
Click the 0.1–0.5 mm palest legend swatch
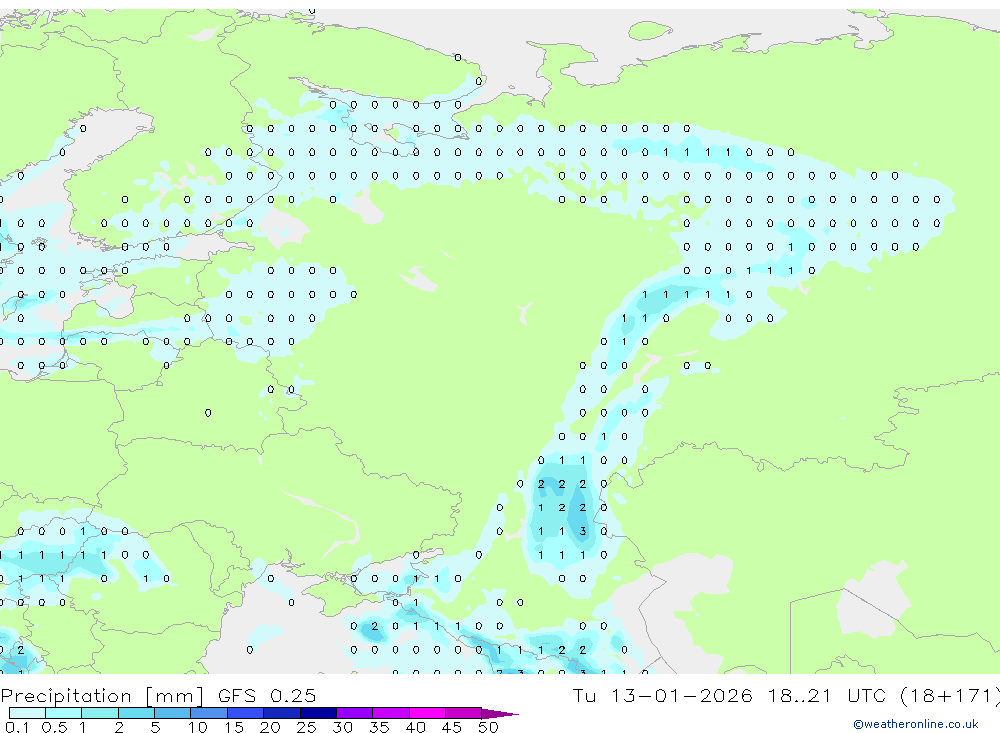27,713
